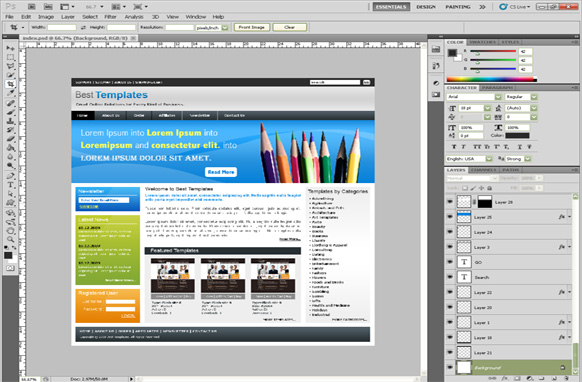Select the Paint Bucket tool
The height and width of the screenshot is (382, 582).
click(10, 147)
